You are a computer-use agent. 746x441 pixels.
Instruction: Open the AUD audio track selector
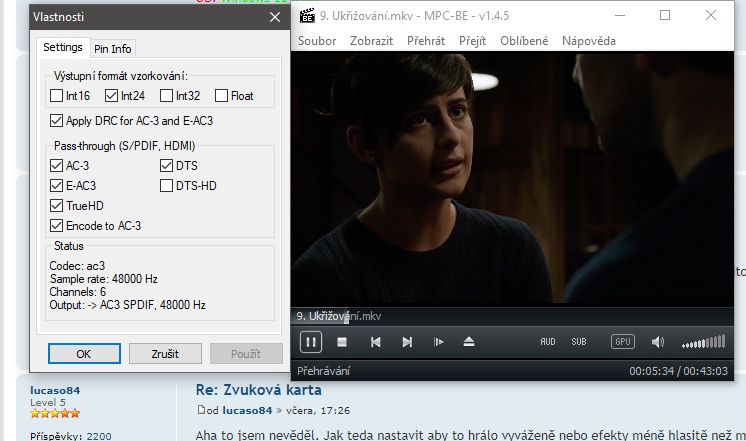[548, 342]
